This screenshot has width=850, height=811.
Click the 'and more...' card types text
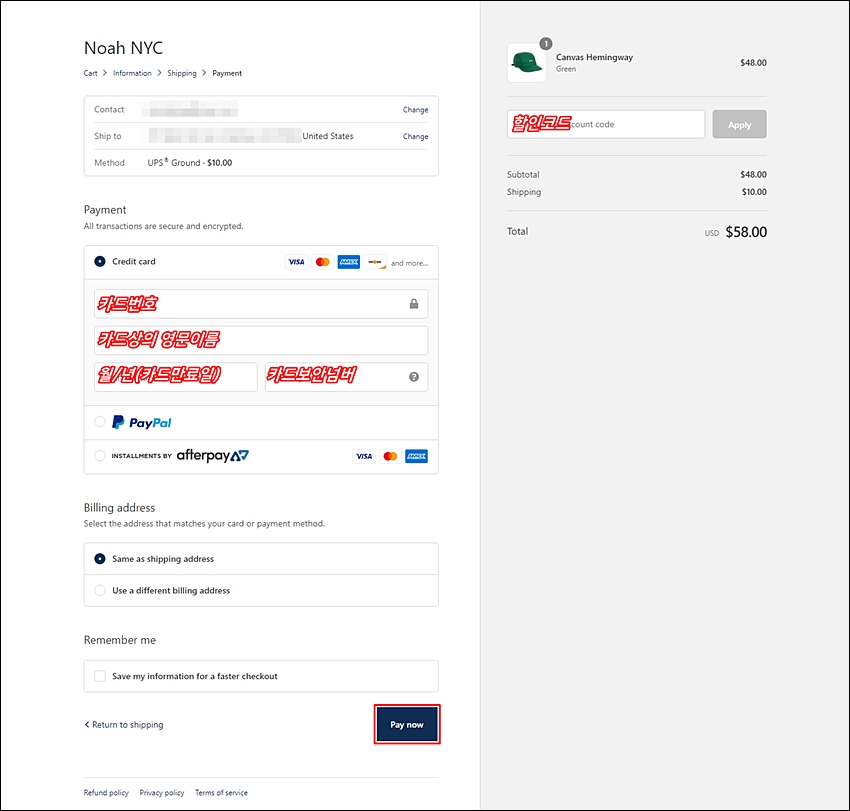[409, 263]
